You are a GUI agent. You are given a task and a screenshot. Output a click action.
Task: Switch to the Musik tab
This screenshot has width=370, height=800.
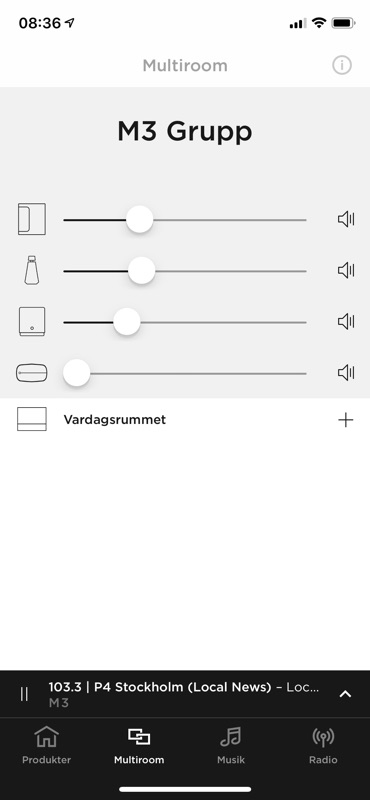231,745
